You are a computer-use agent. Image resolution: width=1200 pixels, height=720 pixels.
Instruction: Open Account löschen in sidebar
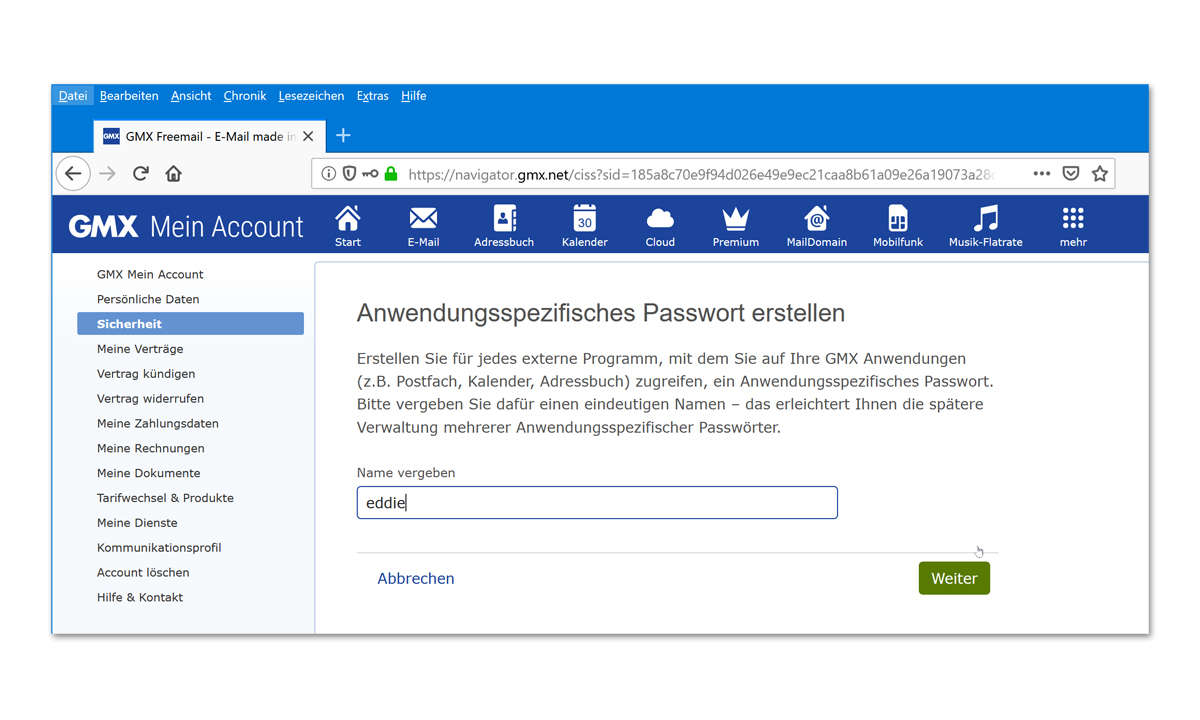point(143,573)
